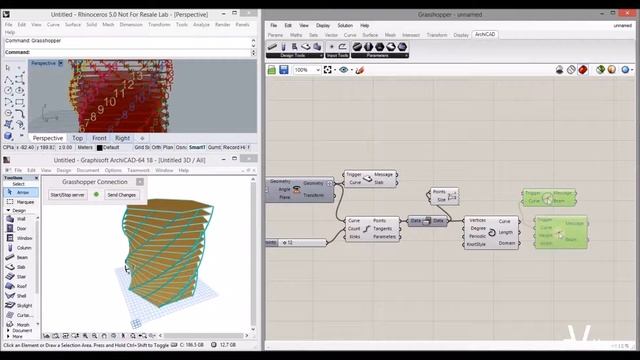This screenshot has height=360, width=640.
Task: Click Start/Stop server button
Action: click(x=67, y=195)
